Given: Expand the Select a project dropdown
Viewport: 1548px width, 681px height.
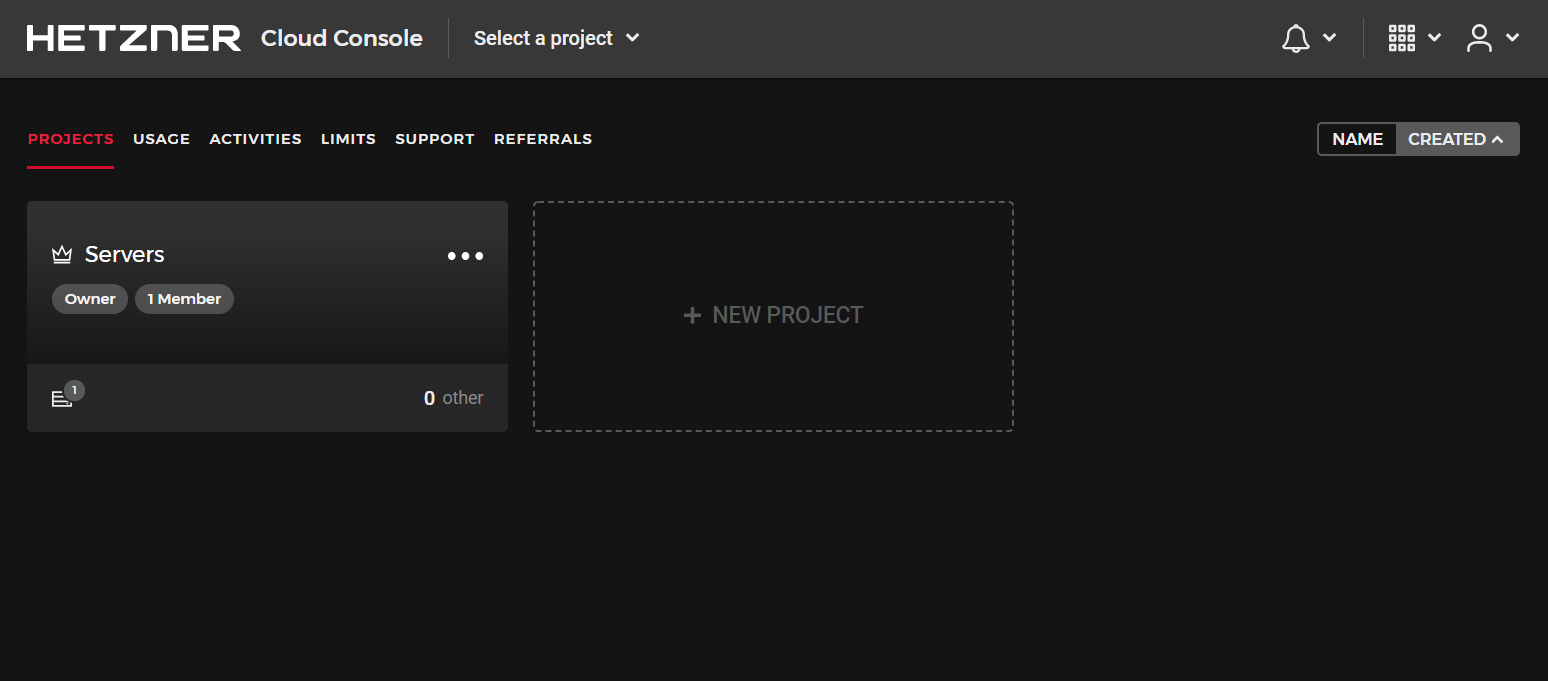Looking at the screenshot, I should pos(556,38).
